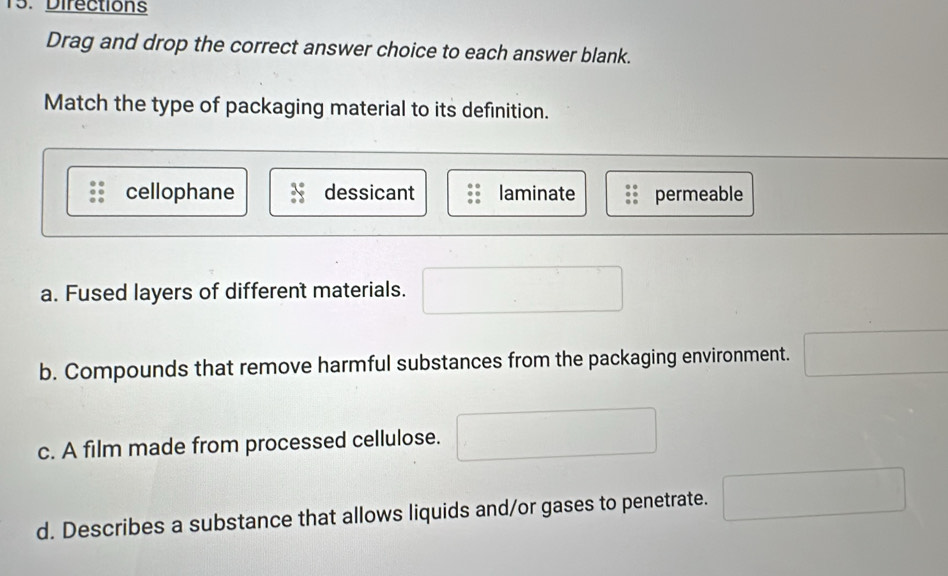The width and height of the screenshot is (948, 576).
Task: Select the word cellophane in the answer choices
Action: click(x=180, y=192)
